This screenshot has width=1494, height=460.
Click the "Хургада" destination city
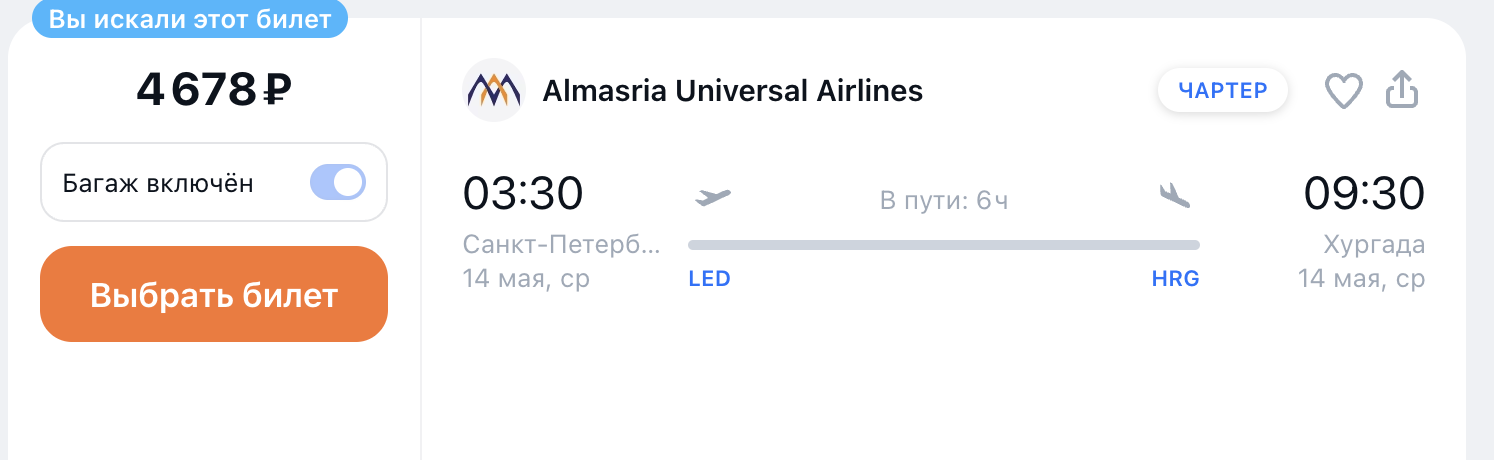1373,245
